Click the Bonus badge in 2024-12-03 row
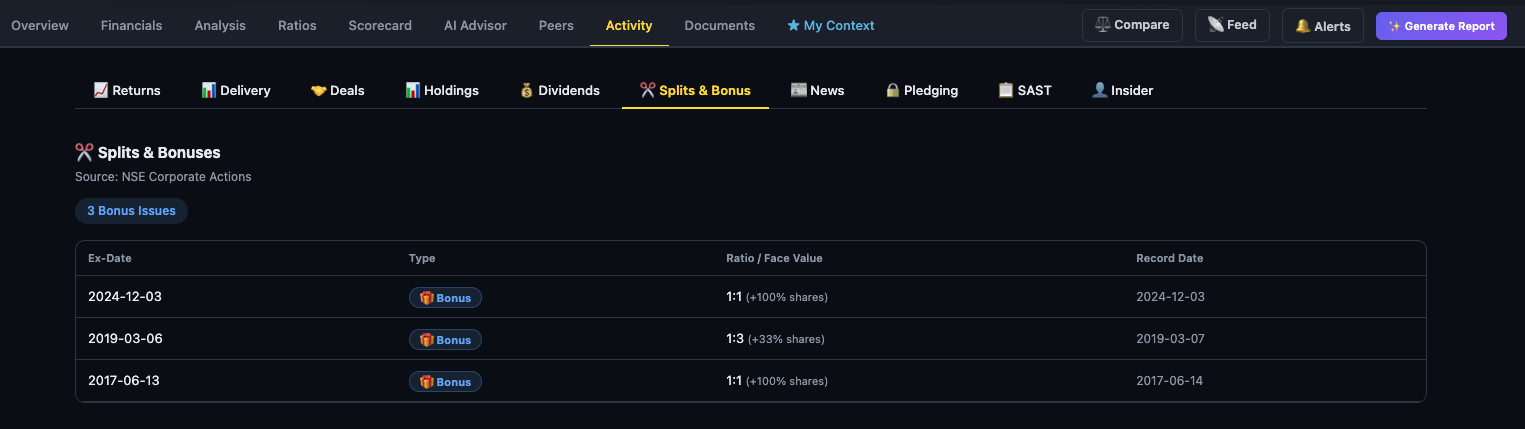 click(445, 298)
